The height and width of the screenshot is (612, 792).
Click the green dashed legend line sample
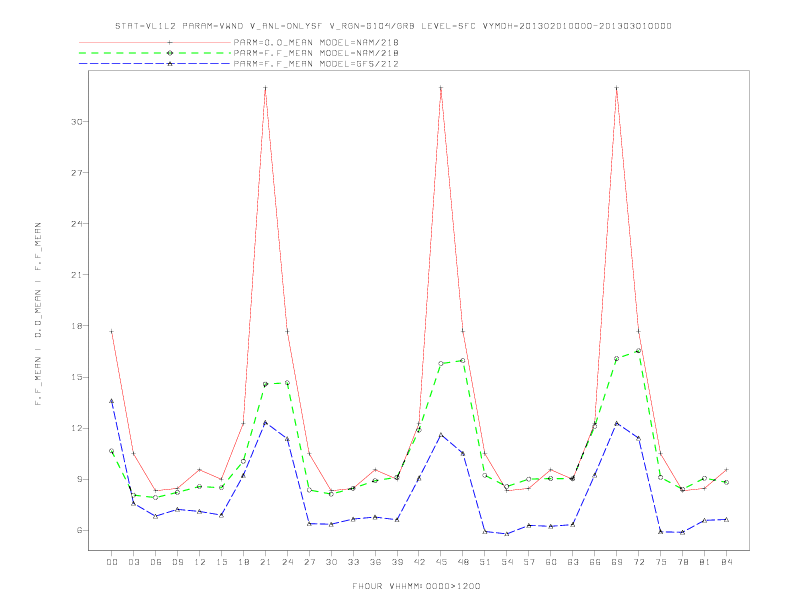coord(155,53)
